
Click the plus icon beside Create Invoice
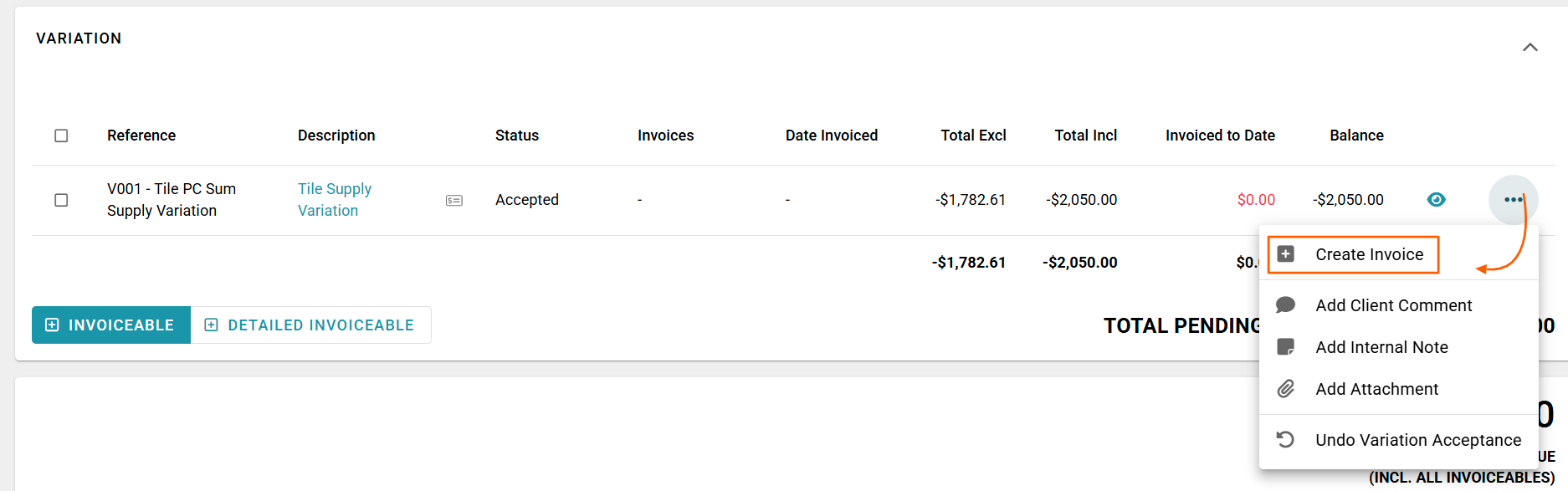pyautogui.click(x=1286, y=254)
